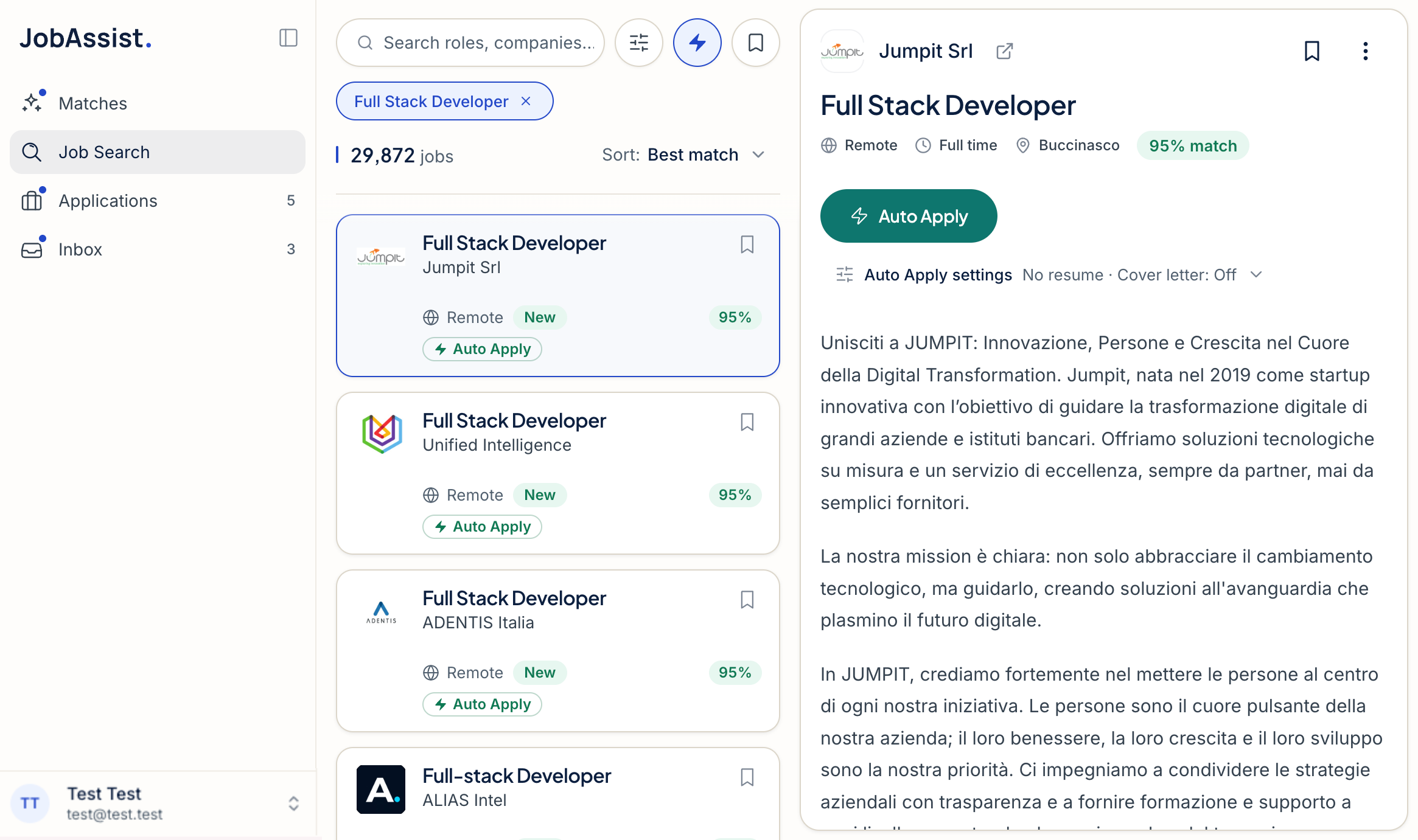Click the globe icon on Unified Intelligence card
The height and width of the screenshot is (840, 1418).
coord(431,495)
